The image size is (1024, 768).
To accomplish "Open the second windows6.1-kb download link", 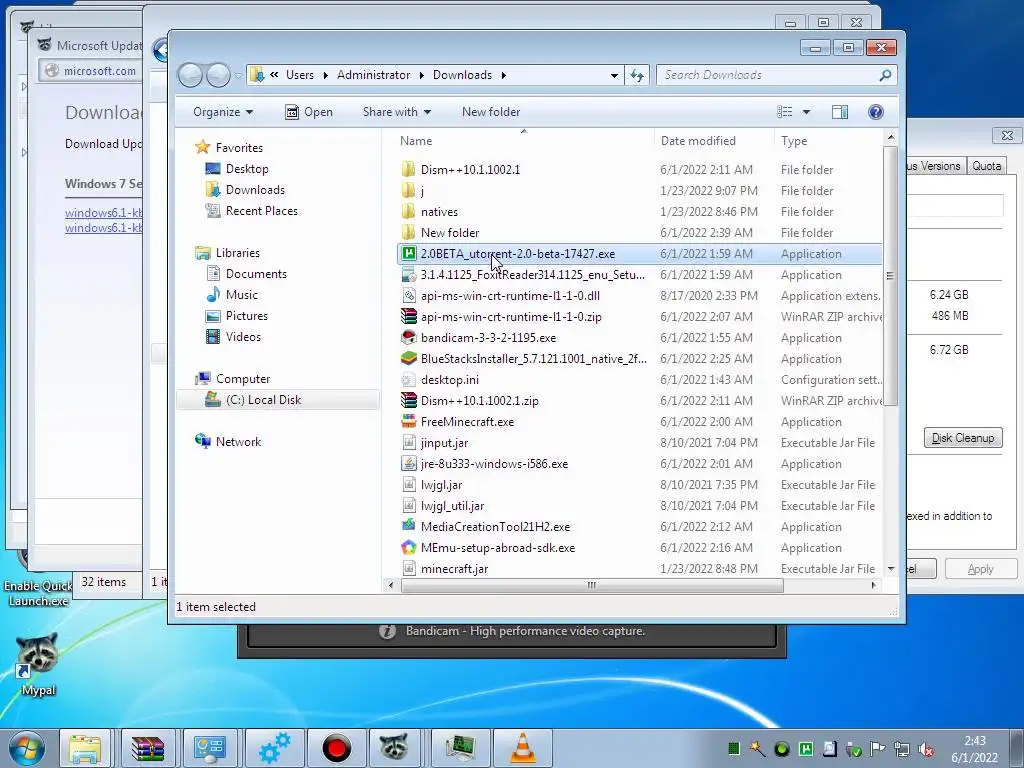I will [x=103, y=228].
